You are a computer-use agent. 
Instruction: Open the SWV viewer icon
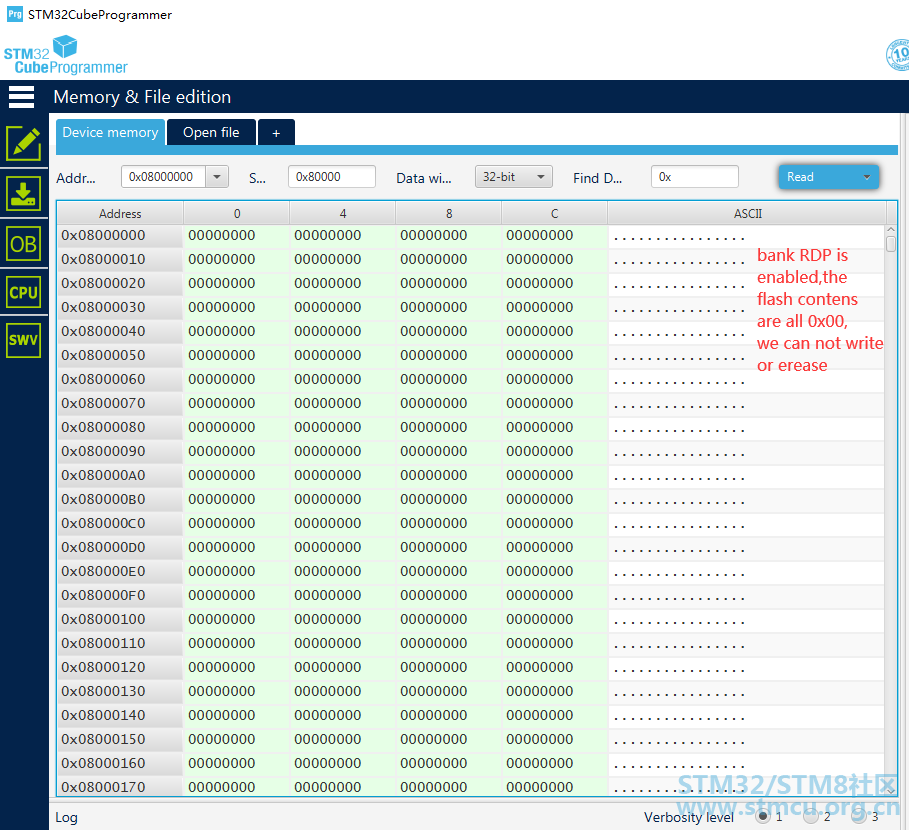24,340
